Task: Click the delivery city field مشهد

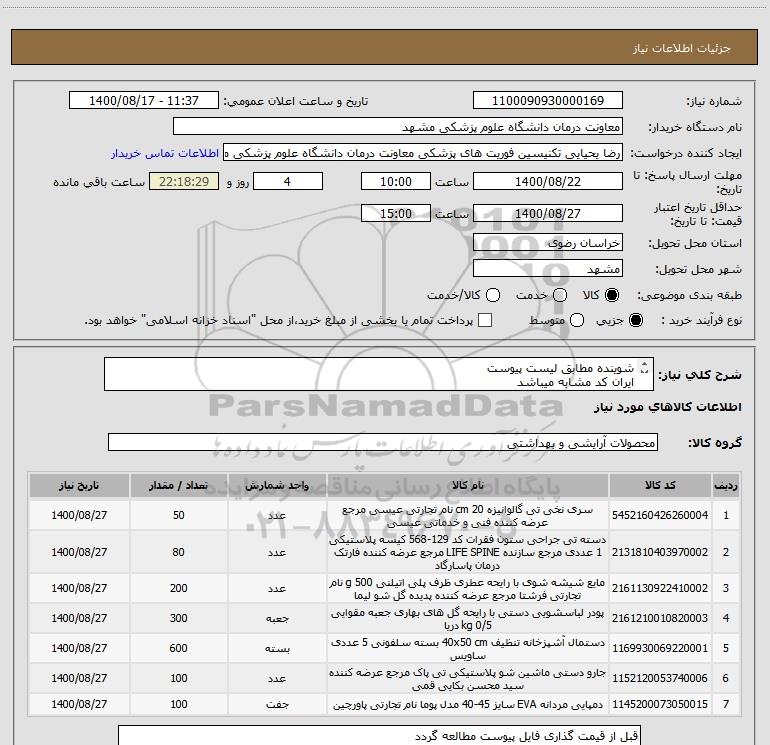Action: 548,269
